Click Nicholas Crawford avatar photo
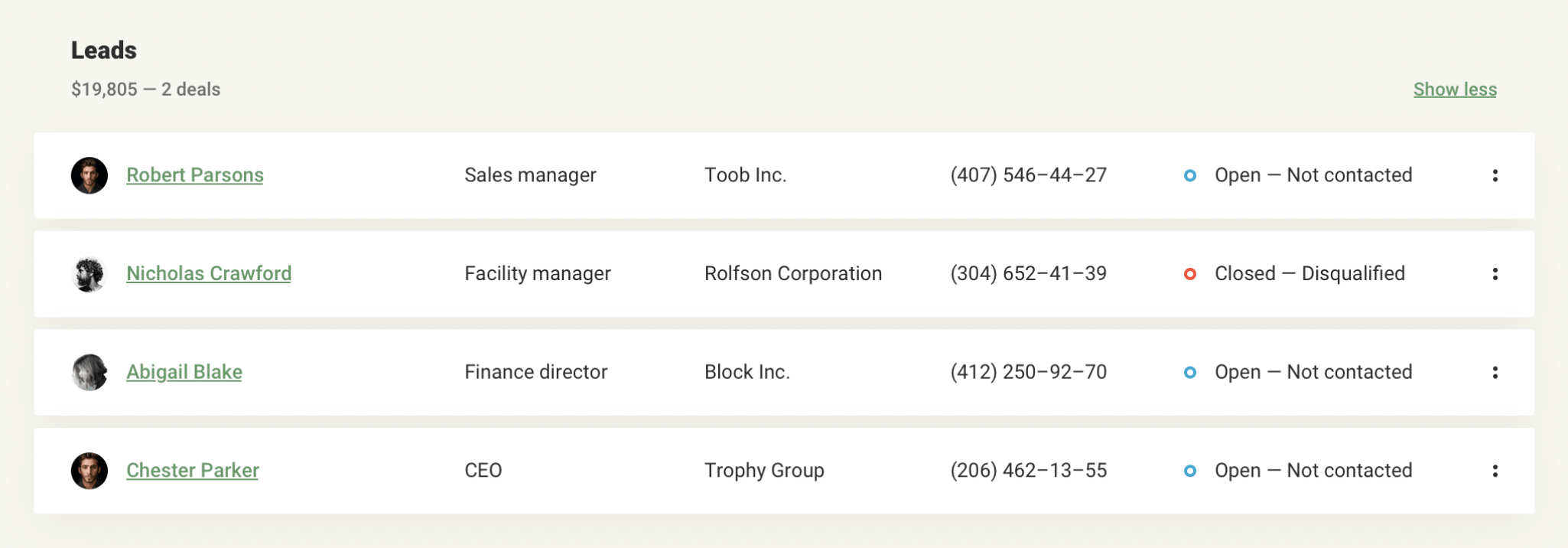Screen dimensions: 1568x548 coord(89,274)
